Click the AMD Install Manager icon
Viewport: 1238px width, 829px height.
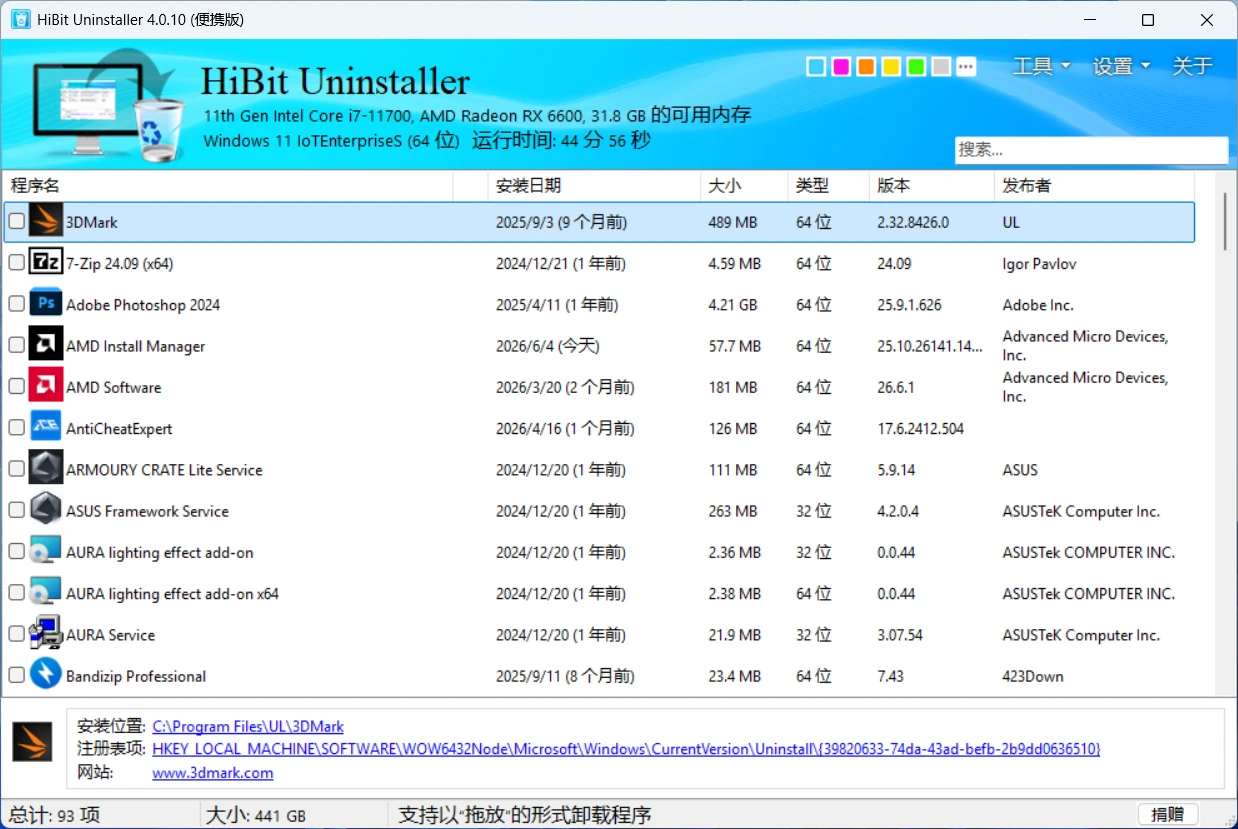(x=46, y=345)
